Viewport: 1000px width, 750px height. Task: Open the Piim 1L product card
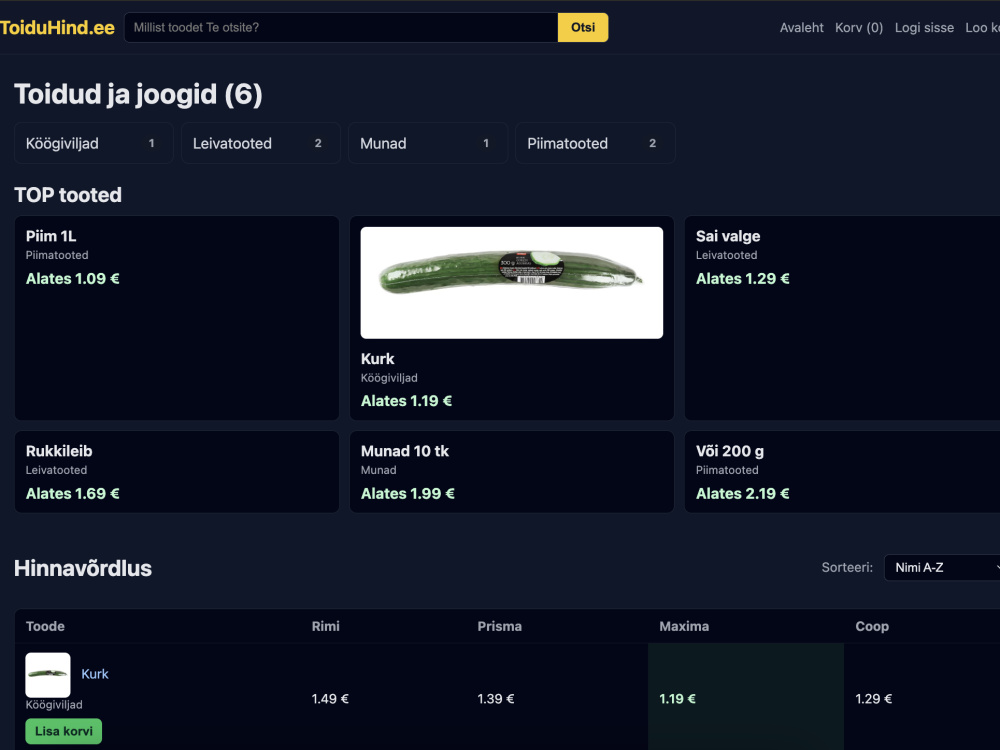point(177,318)
